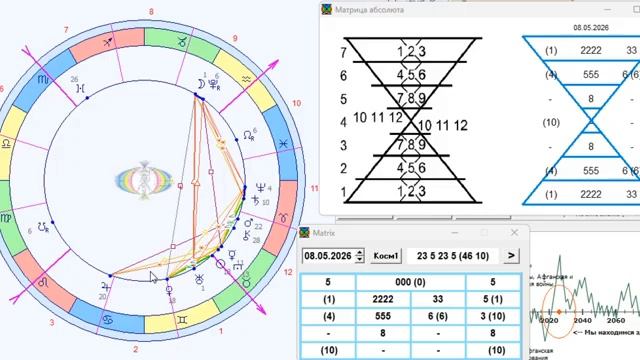The image size is (640, 360).
Task: Click the Moon glyph in the chart
Action: click(x=201, y=84)
